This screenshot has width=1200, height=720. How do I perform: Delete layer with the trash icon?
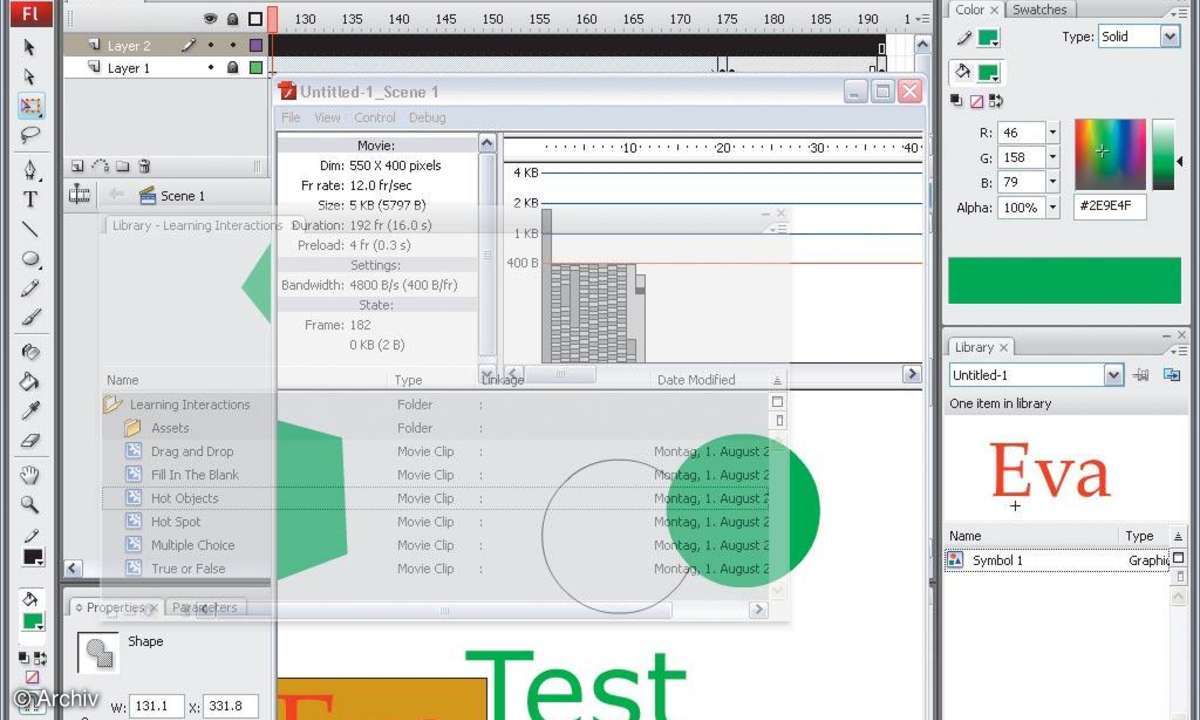tap(144, 166)
